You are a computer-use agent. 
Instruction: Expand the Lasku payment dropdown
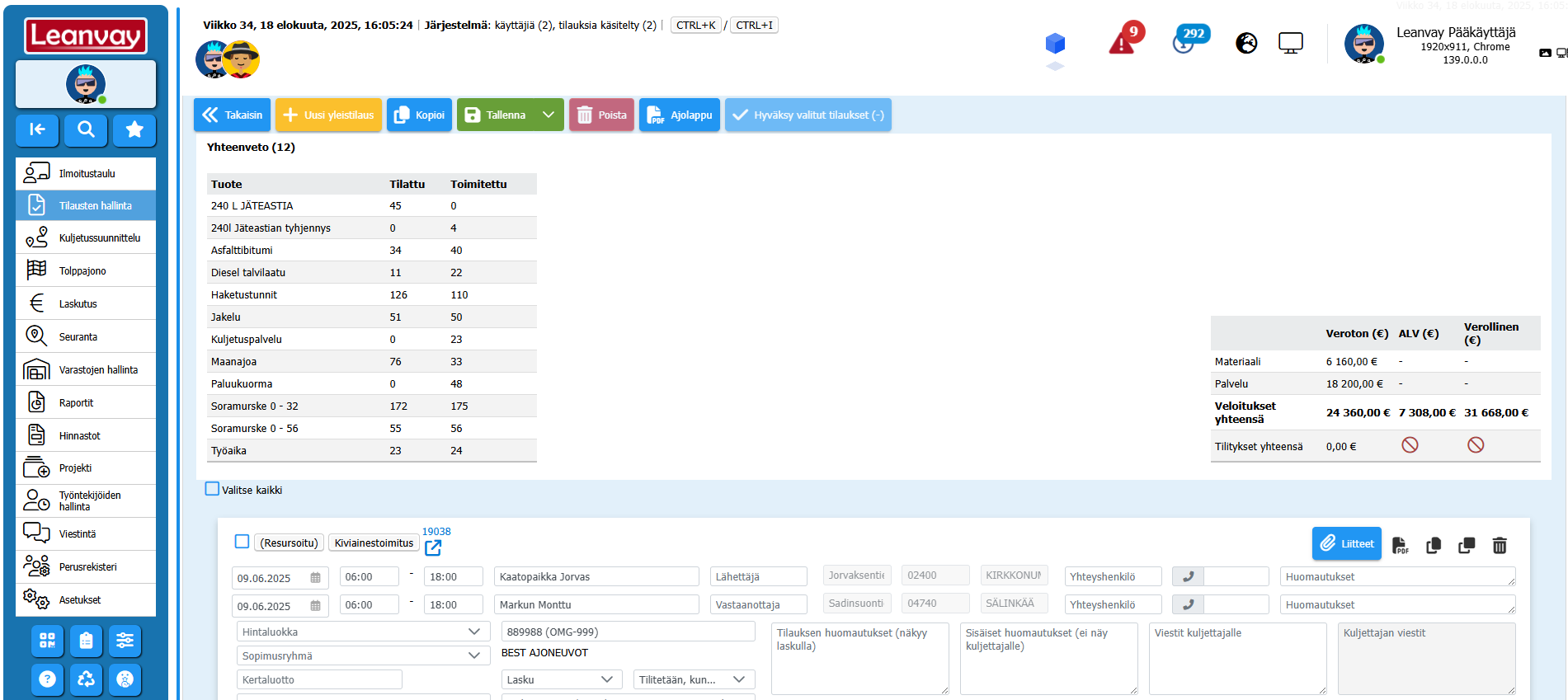pos(561,679)
